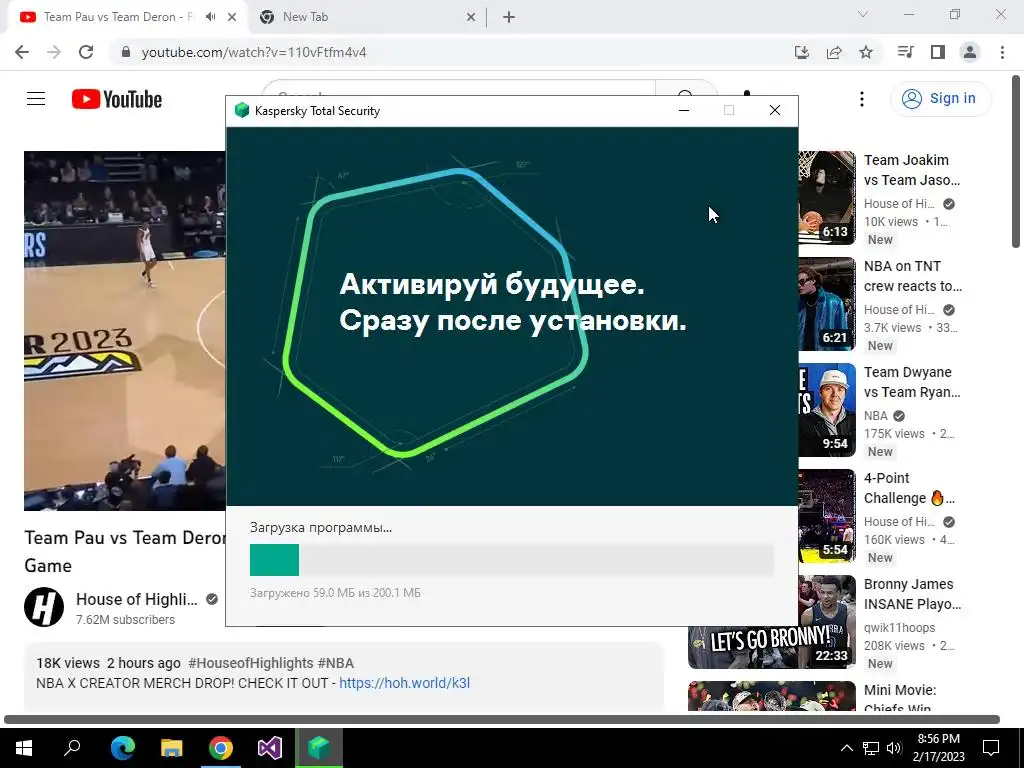Click the #HouseofHighlights hashtag
Screen dimensions: 1024x768
251,663
